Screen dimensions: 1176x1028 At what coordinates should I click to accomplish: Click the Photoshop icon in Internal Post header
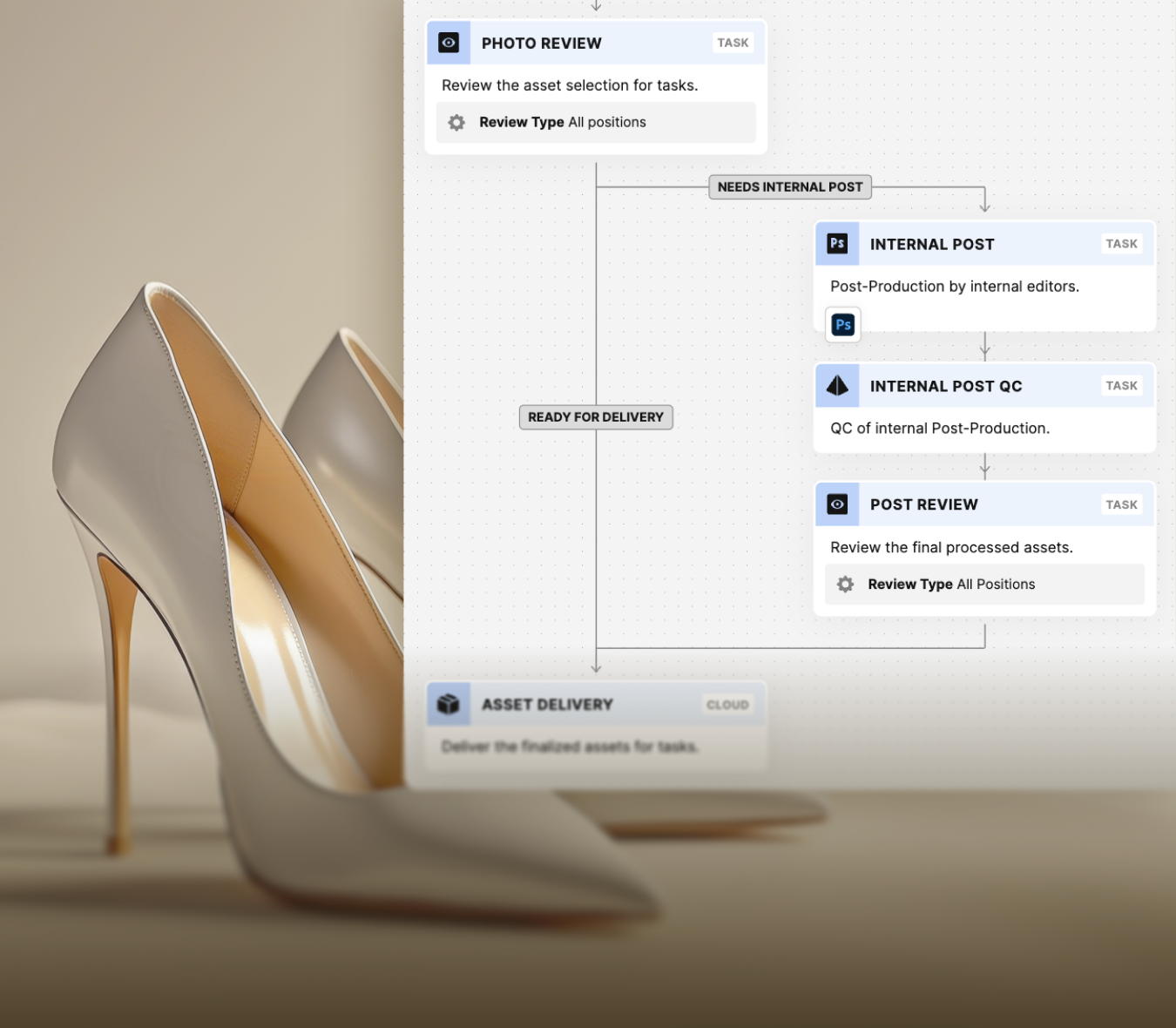[x=837, y=244]
